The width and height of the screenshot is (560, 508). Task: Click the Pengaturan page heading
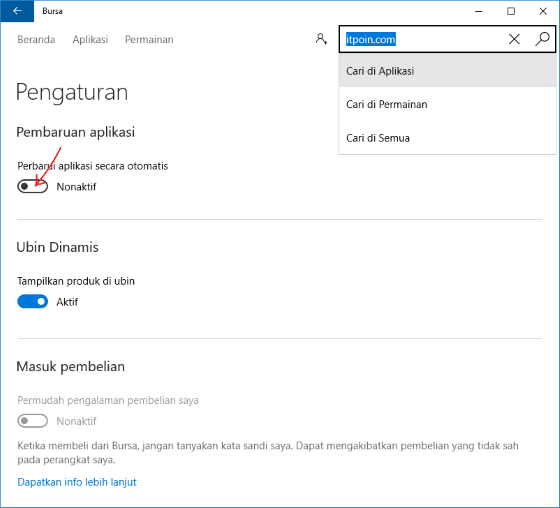72,92
